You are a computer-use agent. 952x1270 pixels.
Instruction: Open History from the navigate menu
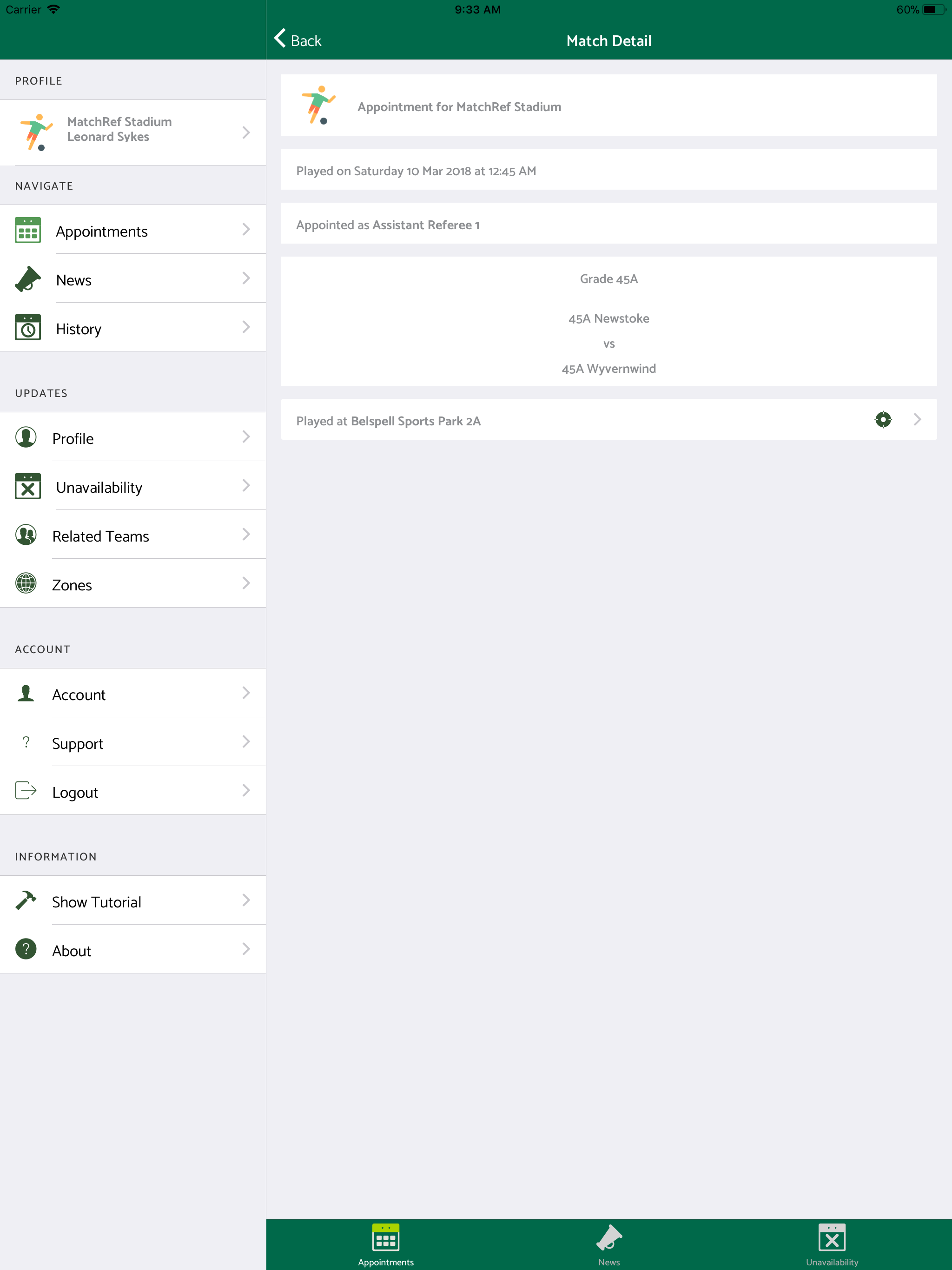pyautogui.click(x=132, y=327)
